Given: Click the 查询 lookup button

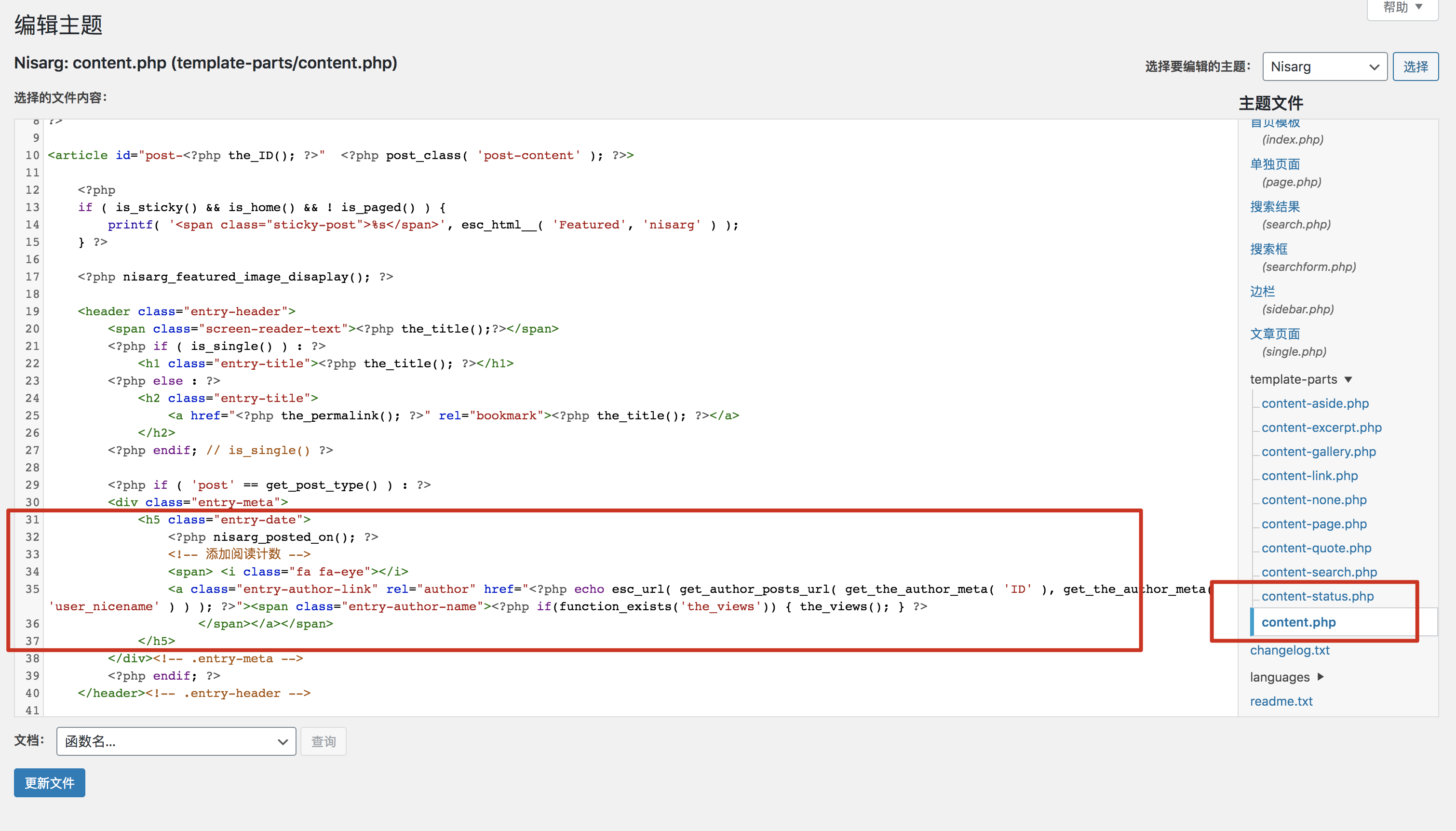Looking at the screenshot, I should tap(323, 741).
